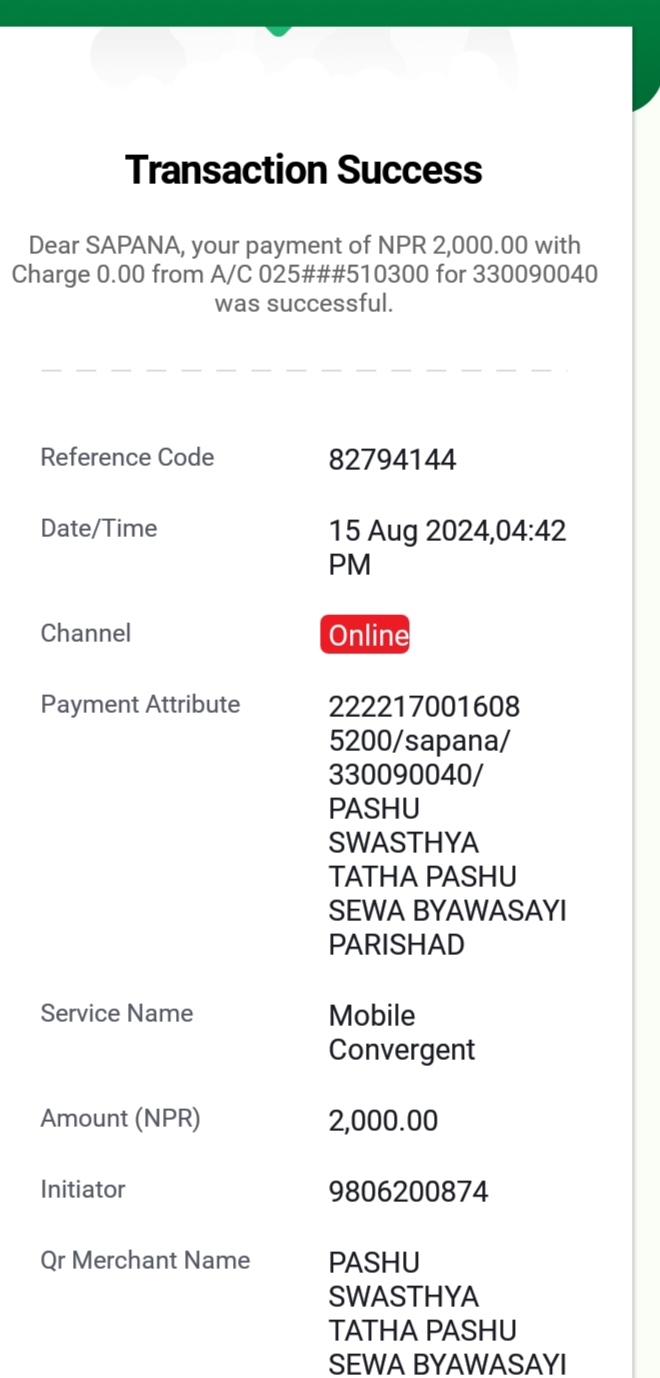Select the 2,000.00 amount value
Screen dimensions: 660x1378
(383, 1121)
